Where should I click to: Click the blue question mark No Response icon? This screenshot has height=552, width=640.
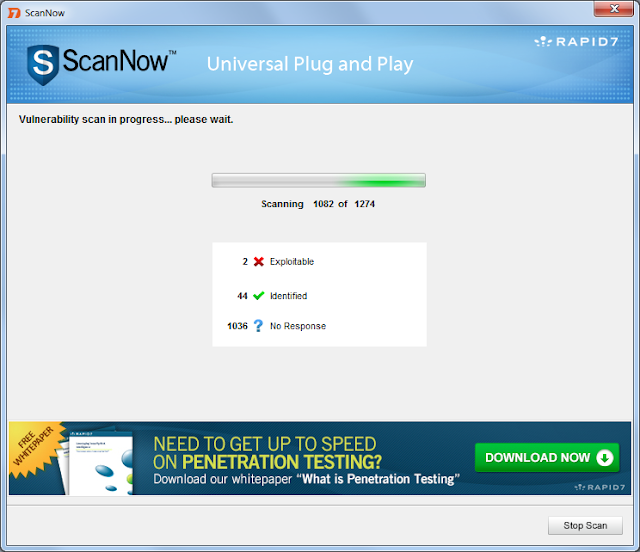click(x=258, y=326)
